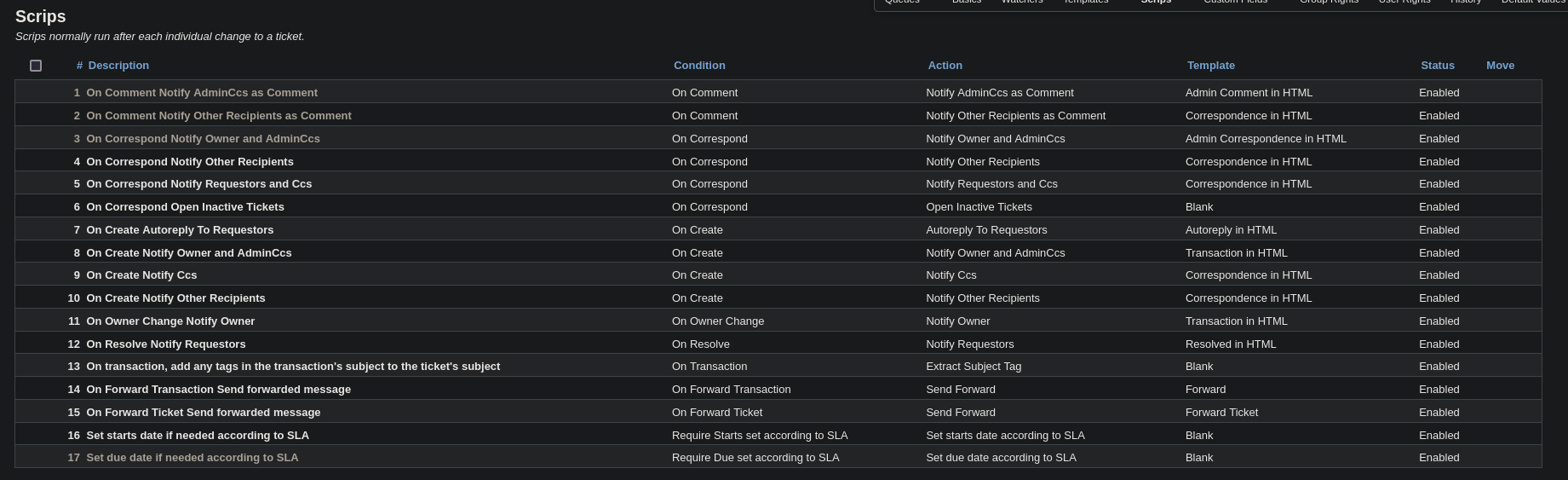Open 'On Resolve Notify Requestors' scrip
This screenshot has width=1568, height=480.
166,344
